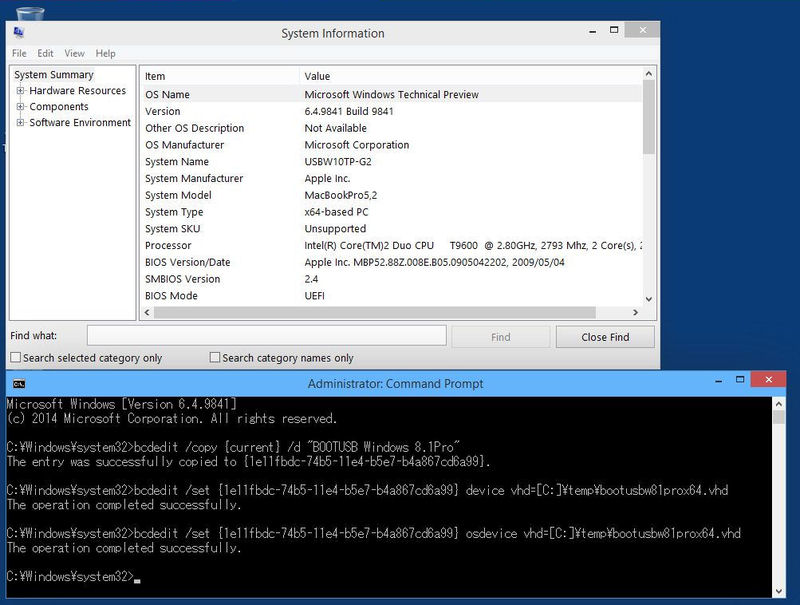Click Command Prompt scroll up arrow
The image size is (800, 605).
pos(779,404)
